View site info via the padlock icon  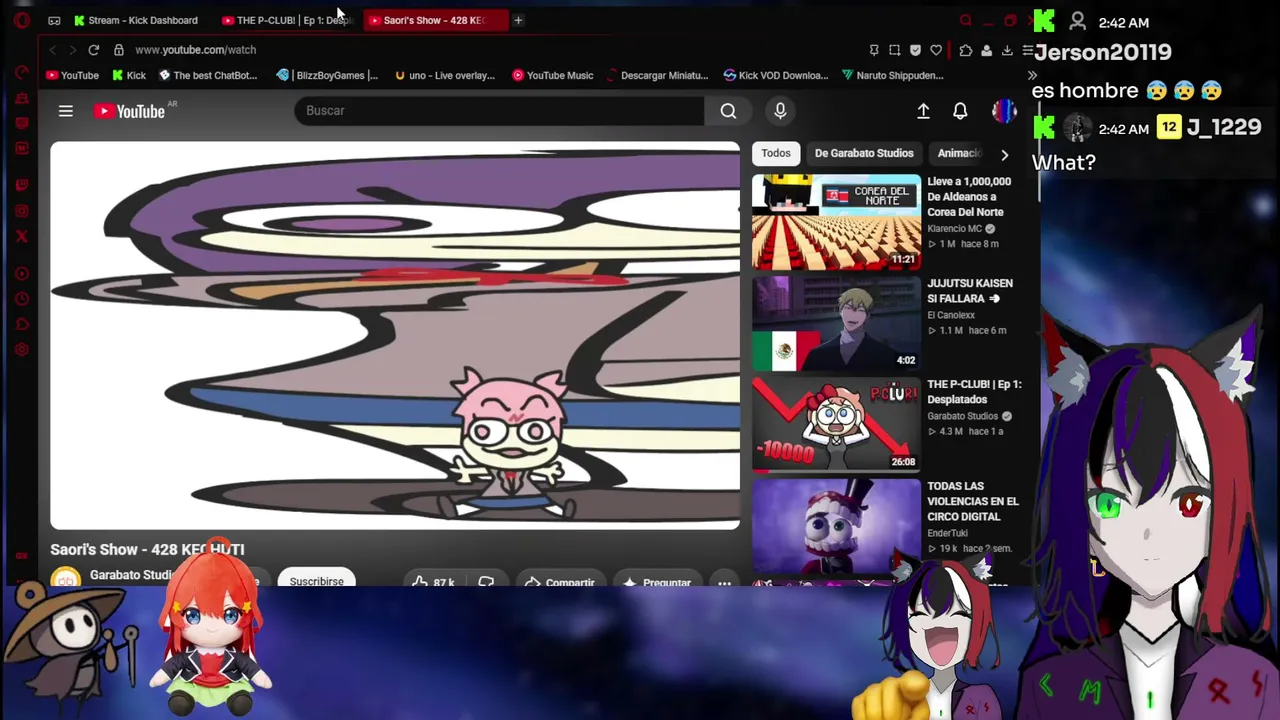pyautogui.click(x=118, y=49)
